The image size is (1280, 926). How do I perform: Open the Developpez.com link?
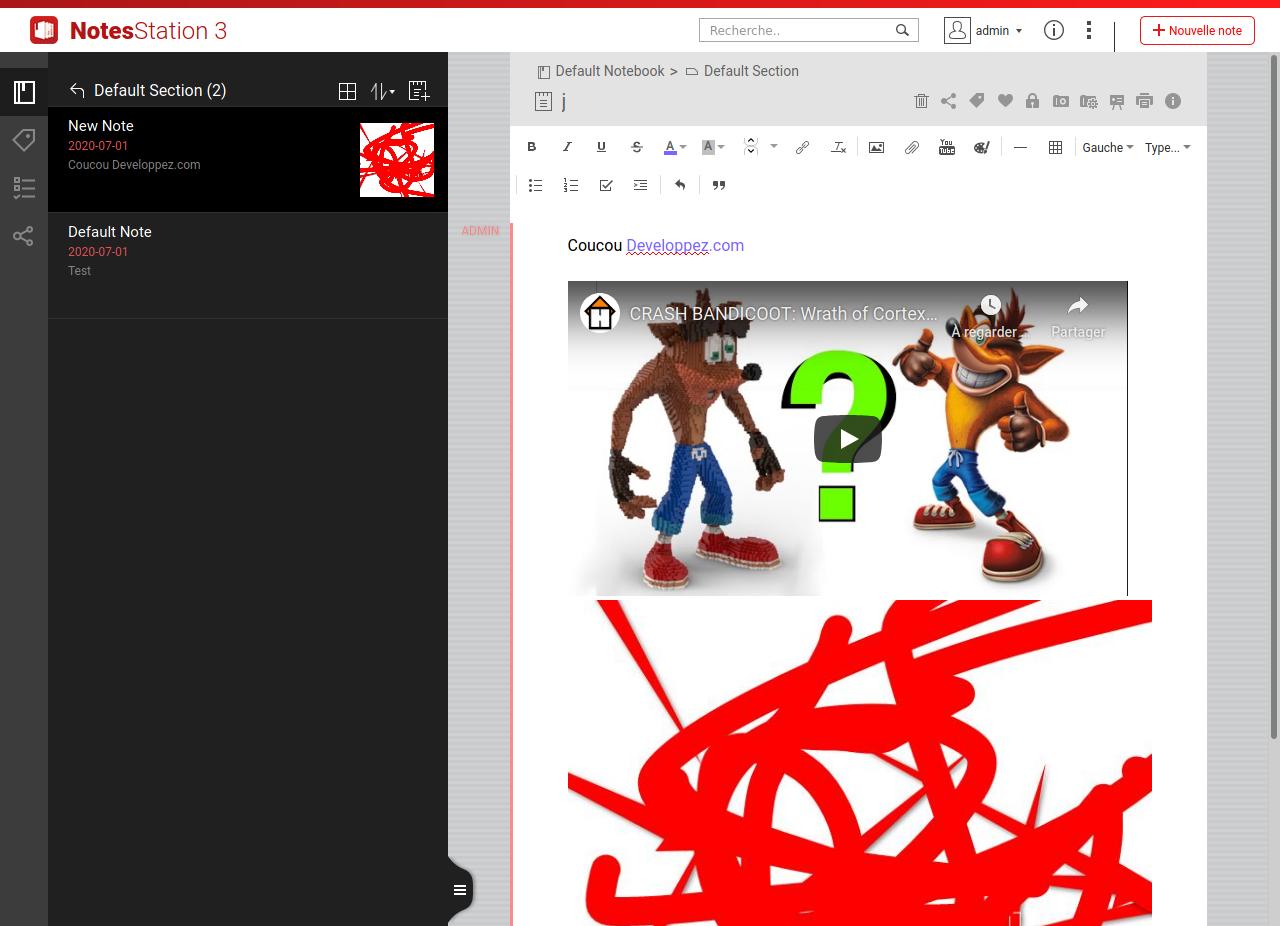pyautogui.click(x=685, y=245)
